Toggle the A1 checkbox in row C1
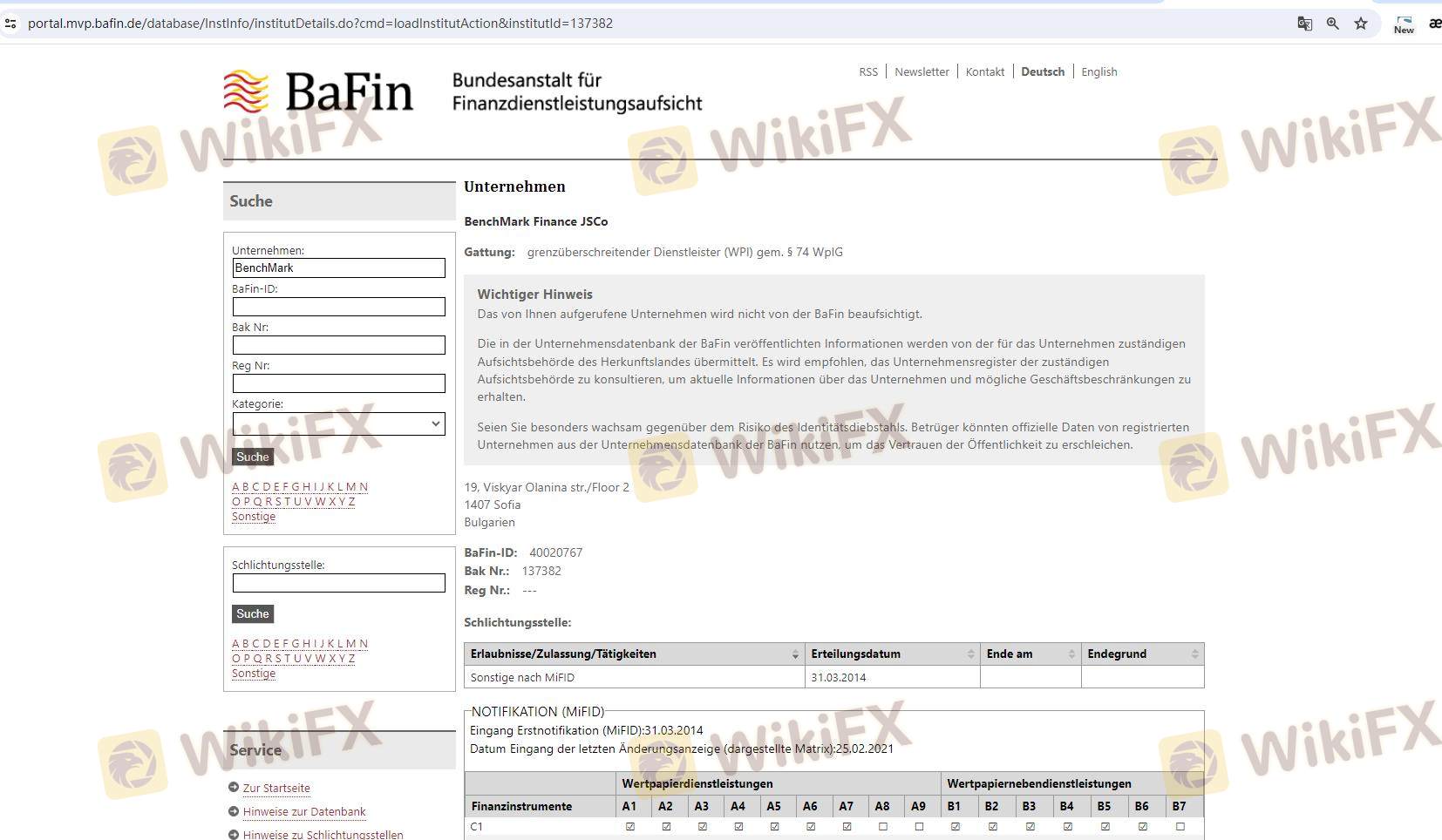This screenshot has width=1442, height=840. point(630,826)
